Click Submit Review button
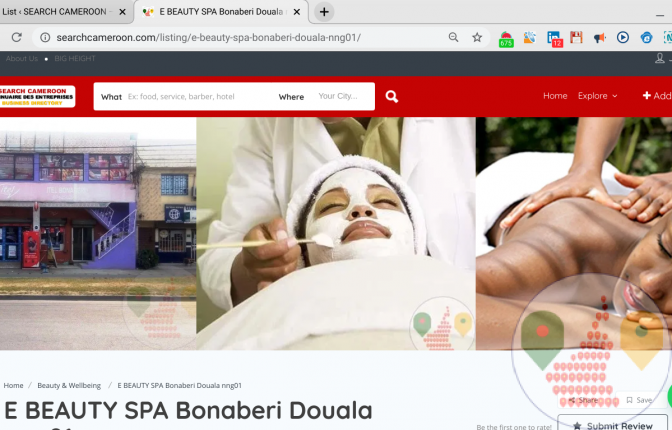The image size is (672, 430). coord(613,424)
